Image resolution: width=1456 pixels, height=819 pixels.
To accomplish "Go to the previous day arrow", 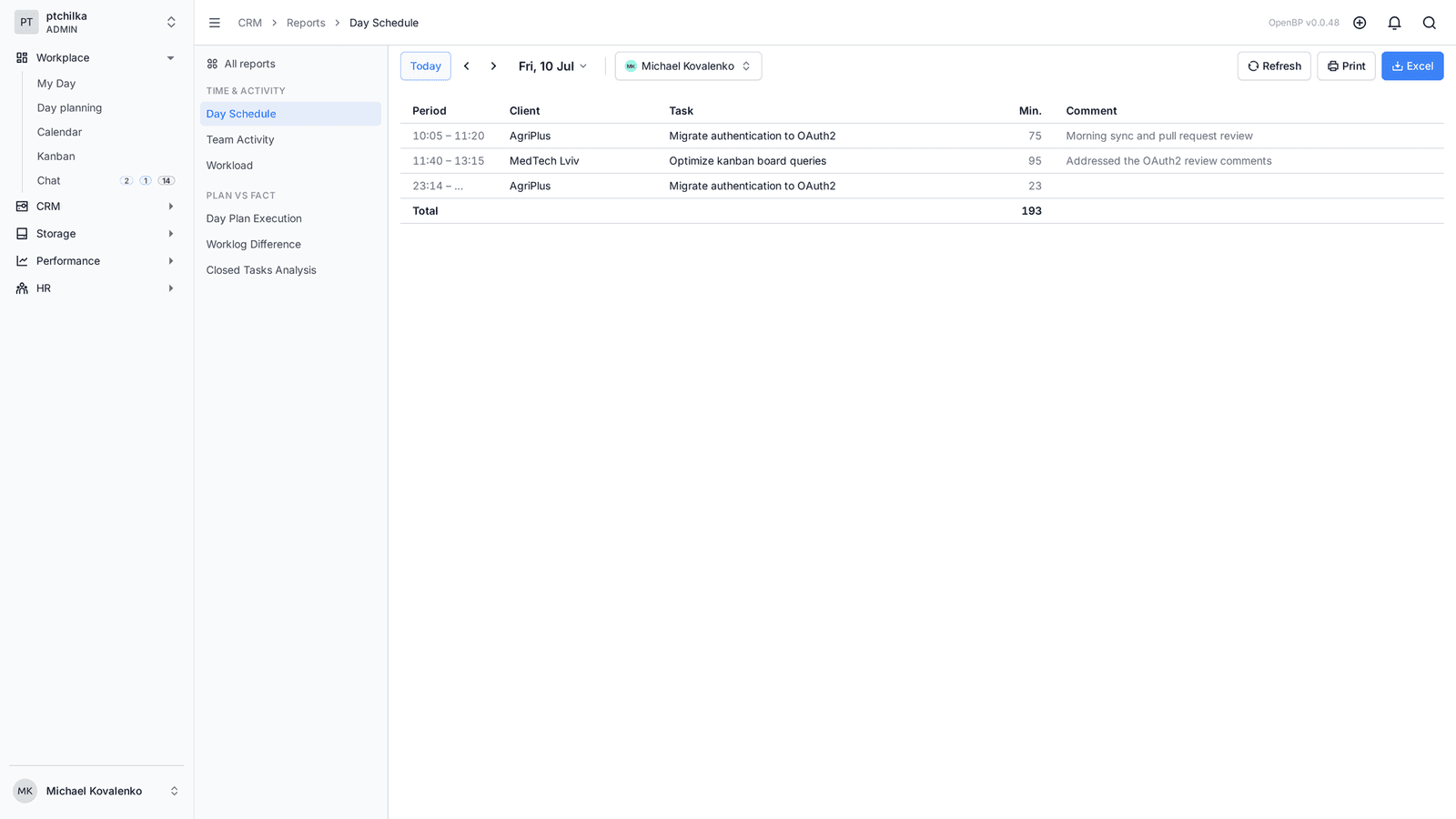I will (x=467, y=66).
